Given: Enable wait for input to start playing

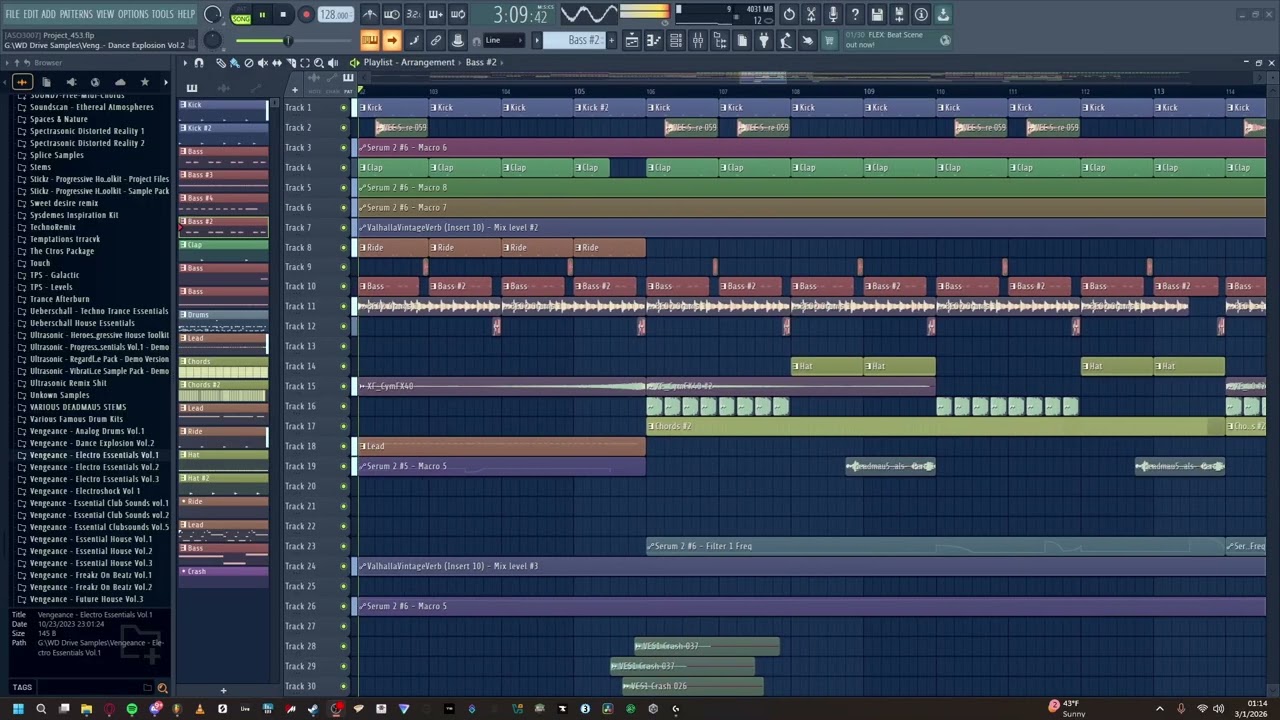Looking at the screenshot, I should pos(392,14).
